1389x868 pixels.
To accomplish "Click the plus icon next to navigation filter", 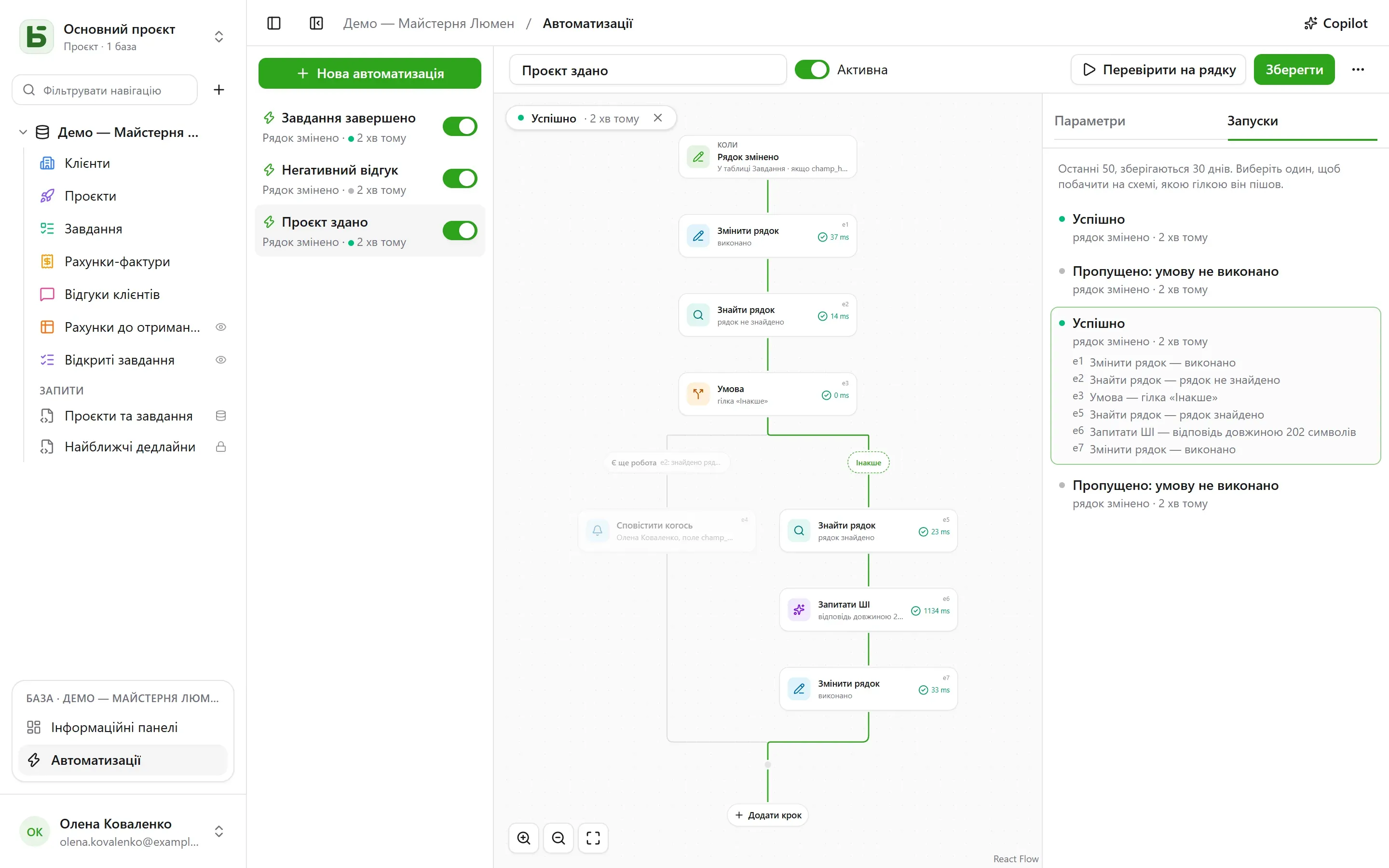I will coord(218,90).
